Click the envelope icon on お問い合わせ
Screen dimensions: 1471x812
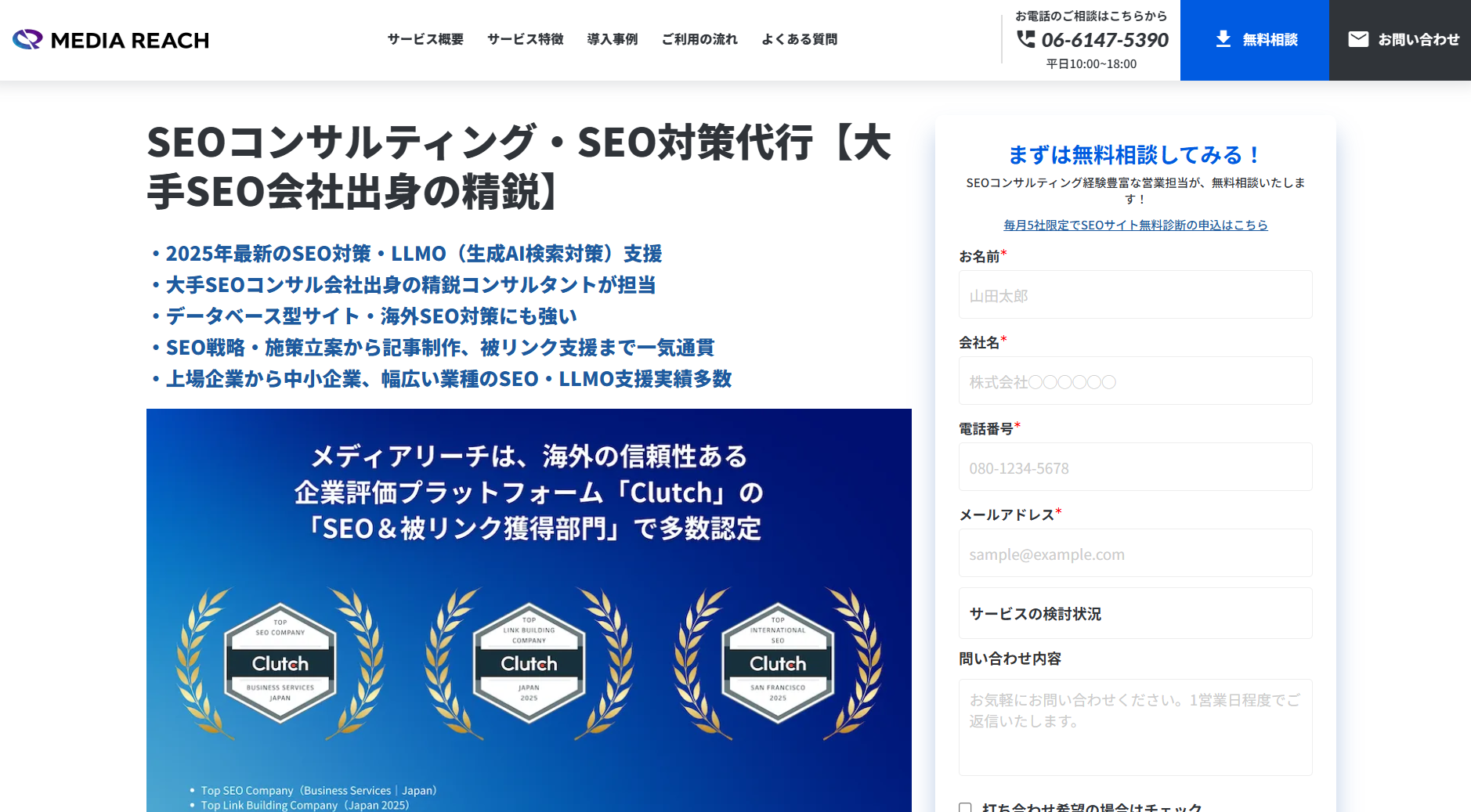click(1357, 39)
